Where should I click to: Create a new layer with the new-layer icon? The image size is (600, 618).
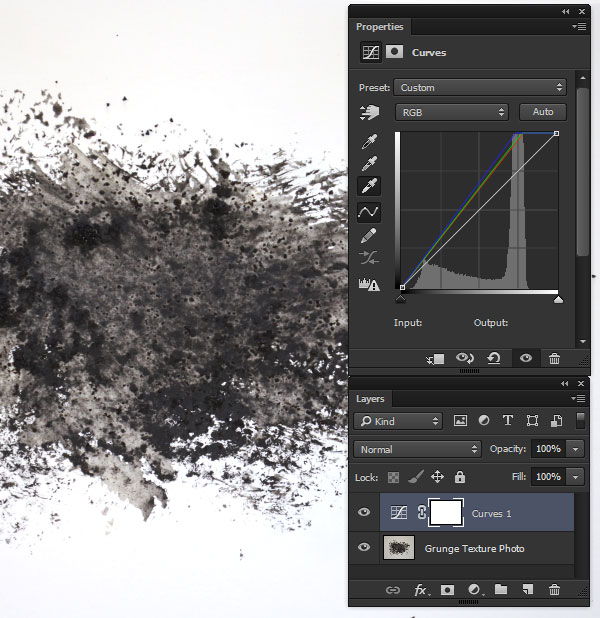528,590
